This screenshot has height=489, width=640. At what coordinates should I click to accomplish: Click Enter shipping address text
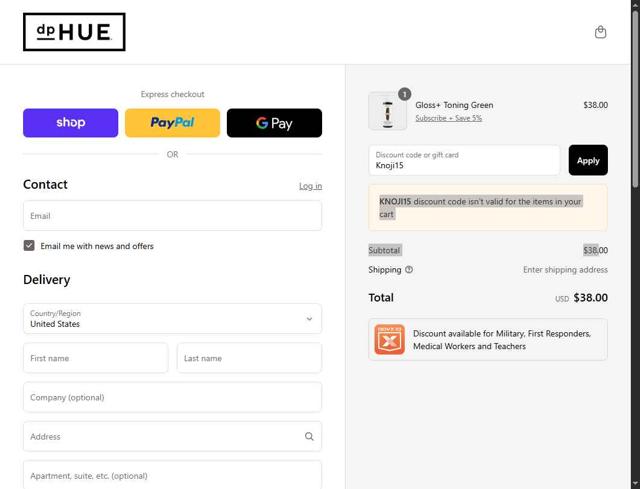[x=565, y=270]
